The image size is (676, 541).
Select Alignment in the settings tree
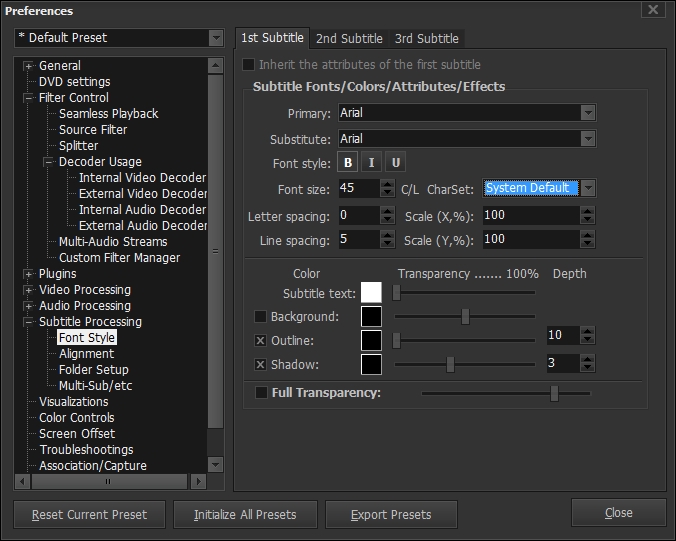coord(86,354)
